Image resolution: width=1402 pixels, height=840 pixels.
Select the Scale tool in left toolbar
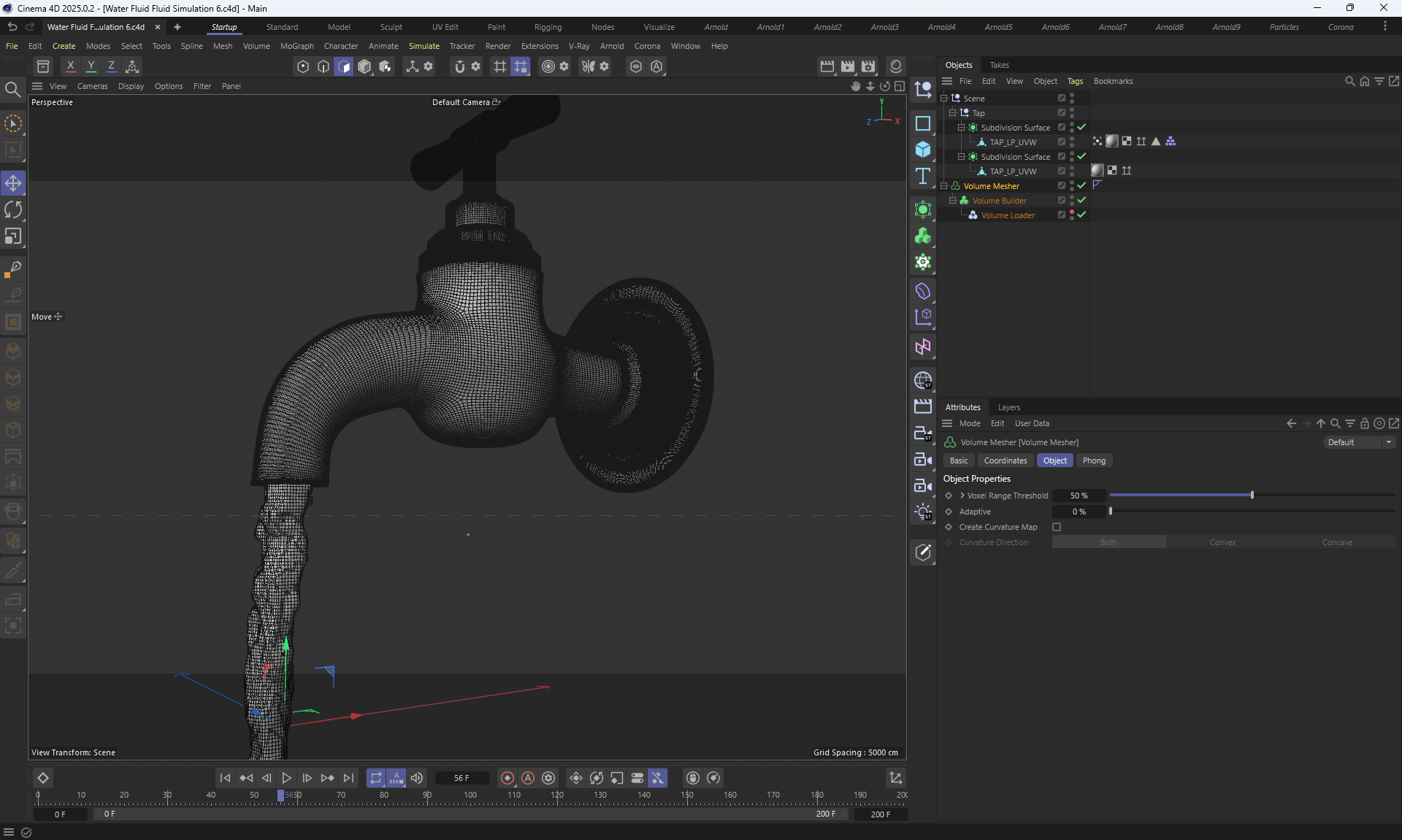(x=13, y=236)
